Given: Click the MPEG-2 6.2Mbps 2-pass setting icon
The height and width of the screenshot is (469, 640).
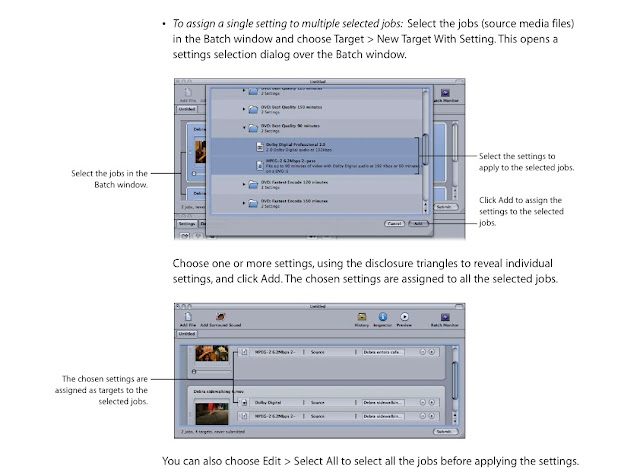Looking at the screenshot, I should (260, 165).
